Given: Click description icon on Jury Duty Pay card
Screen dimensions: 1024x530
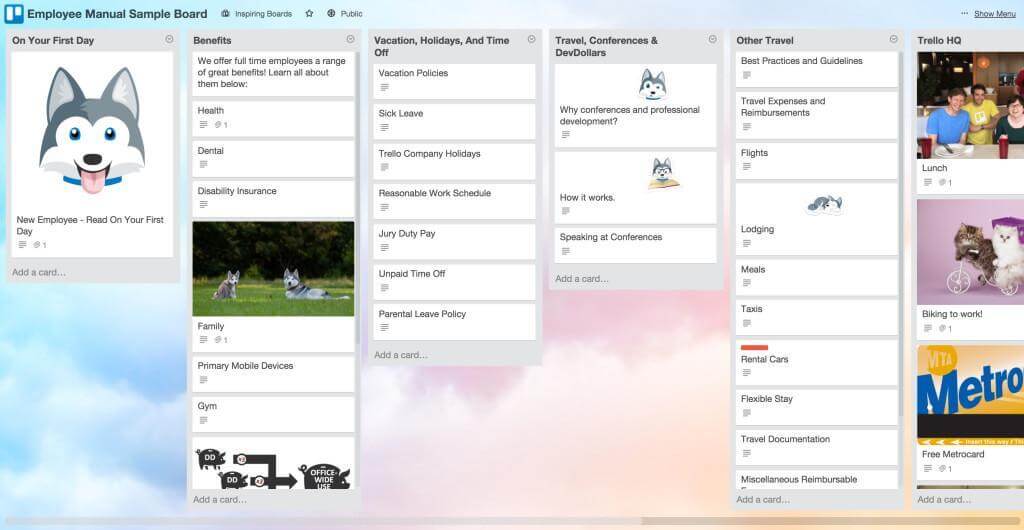Looking at the screenshot, I should 384,247.
